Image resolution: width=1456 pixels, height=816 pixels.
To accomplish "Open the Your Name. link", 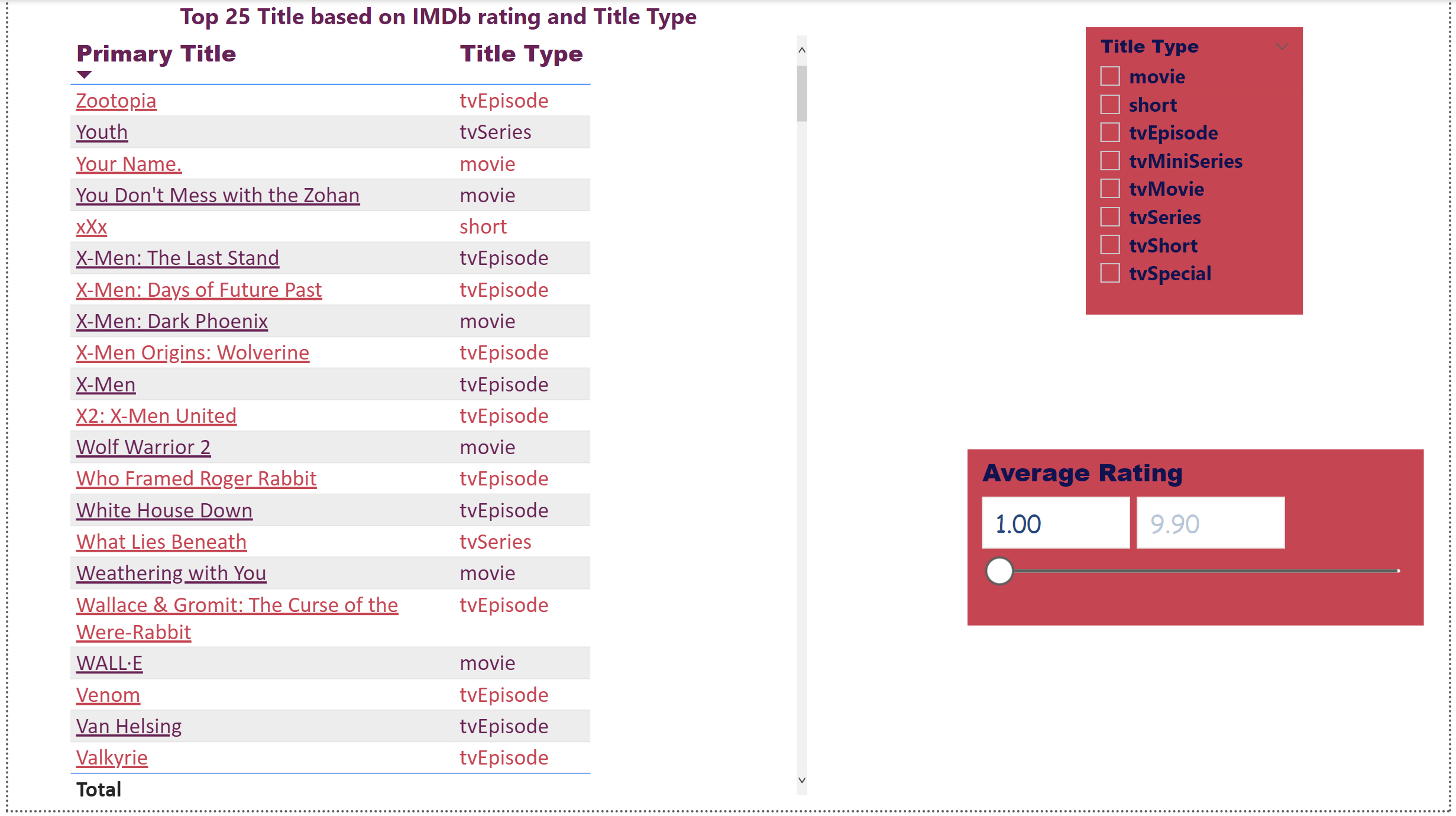I will (x=128, y=164).
